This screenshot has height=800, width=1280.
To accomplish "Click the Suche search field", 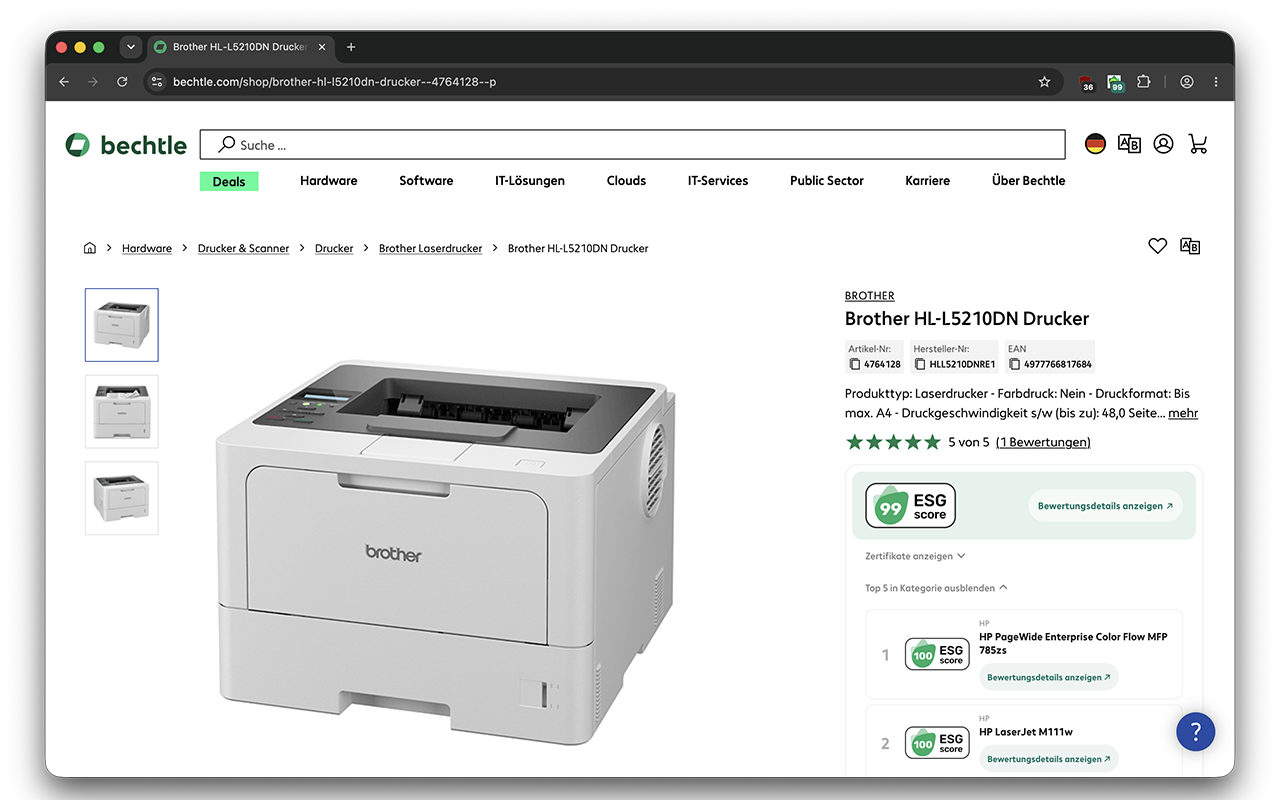I will tap(632, 145).
